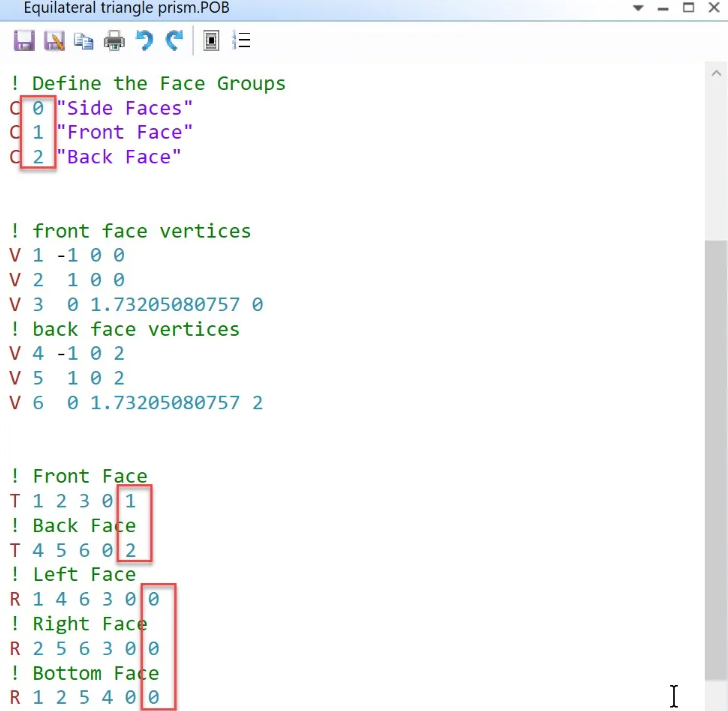Click the page view icon in toolbar
The height and width of the screenshot is (711, 728).
pyautogui.click(x=211, y=41)
